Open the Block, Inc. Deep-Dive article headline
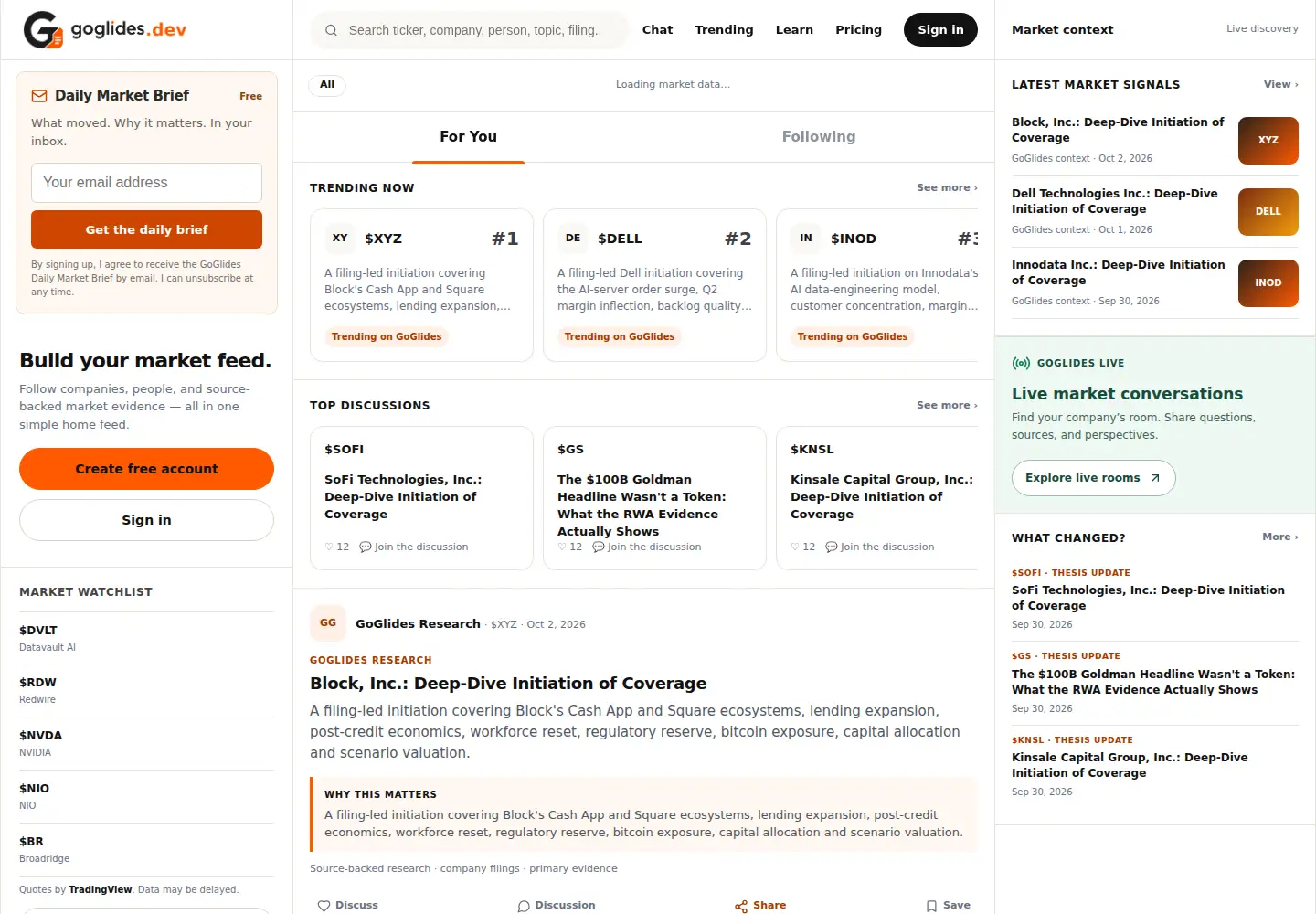Viewport: 1316px width, 914px height. tap(508, 684)
